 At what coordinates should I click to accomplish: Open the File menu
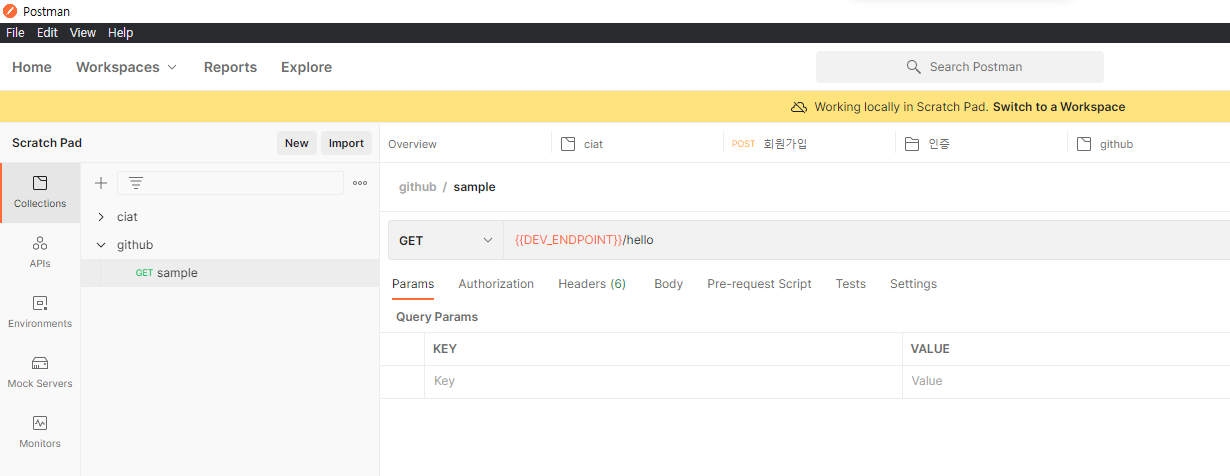click(x=15, y=33)
